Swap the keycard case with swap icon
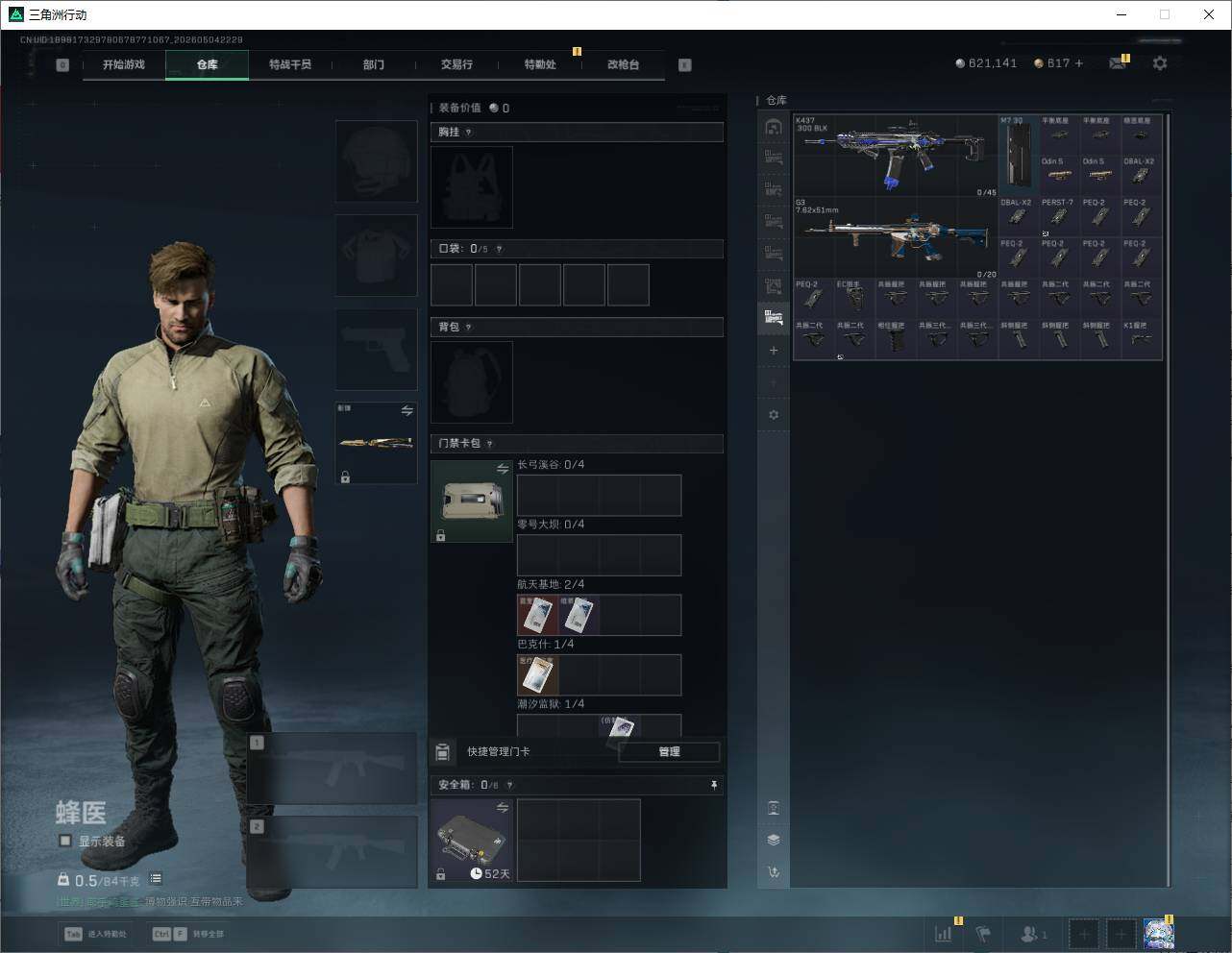 coord(503,469)
